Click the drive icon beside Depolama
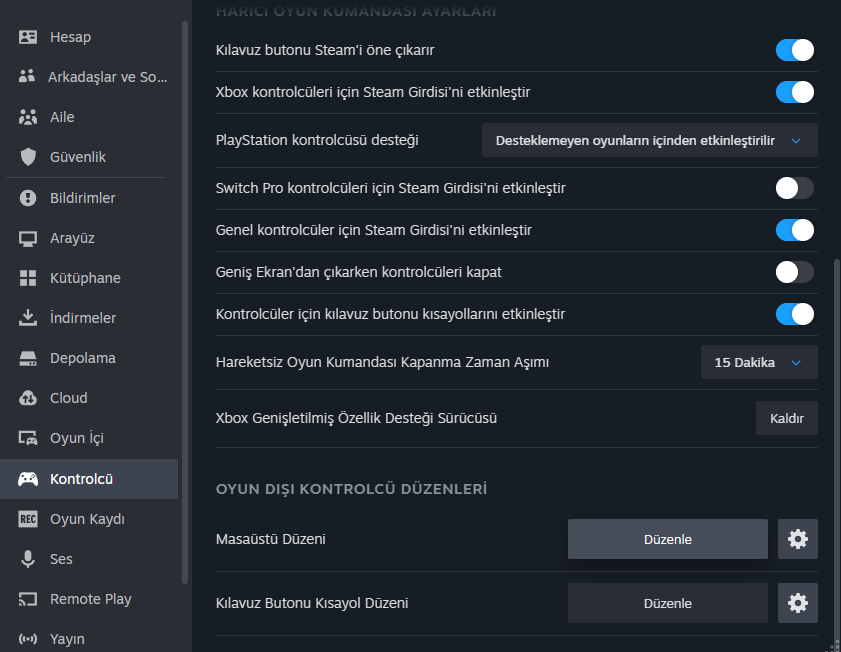Viewport: 841px width, 652px height. (x=28, y=358)
